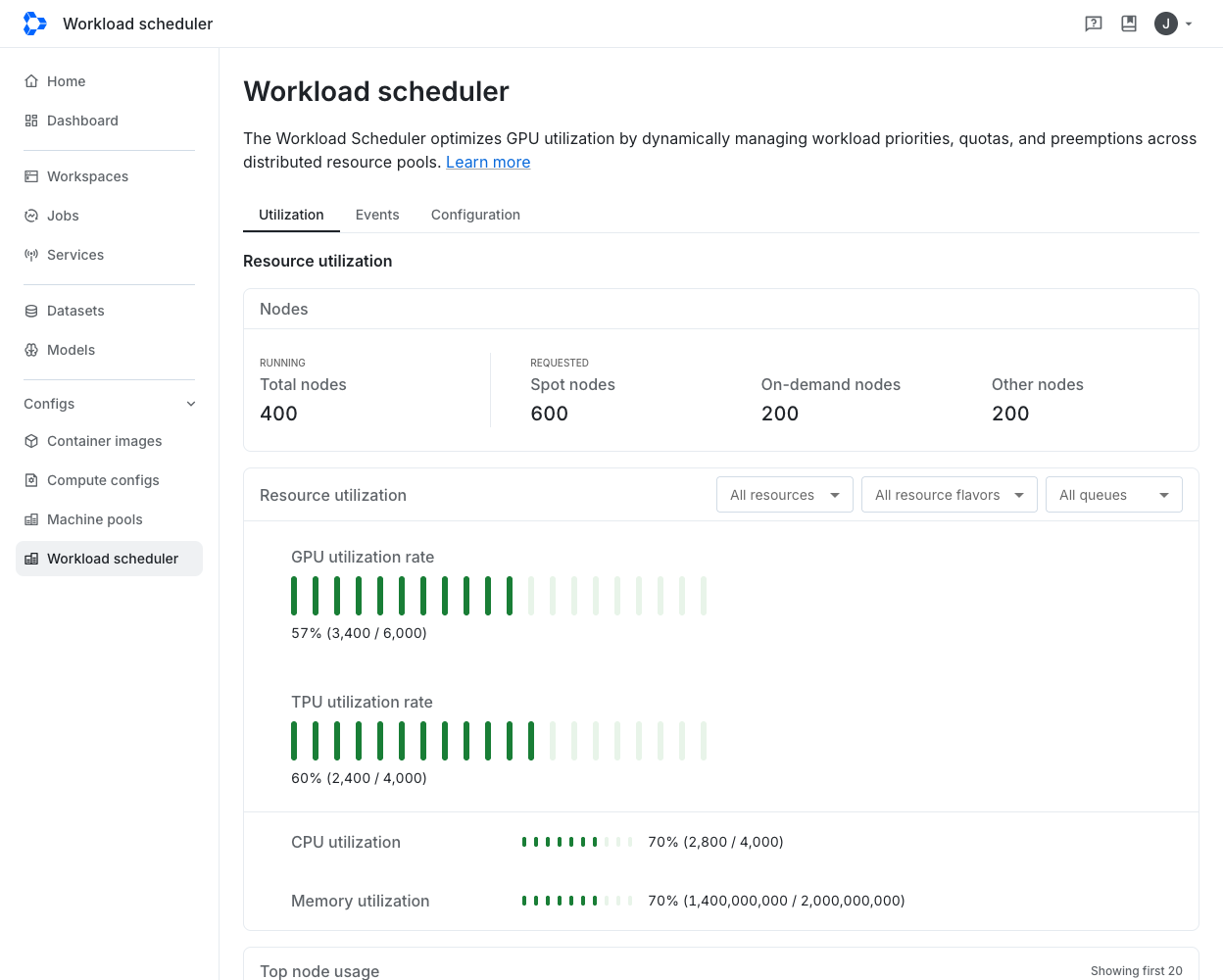Click the Configs section label
Screen dimensions: 1223x980
tap(49, 404)
